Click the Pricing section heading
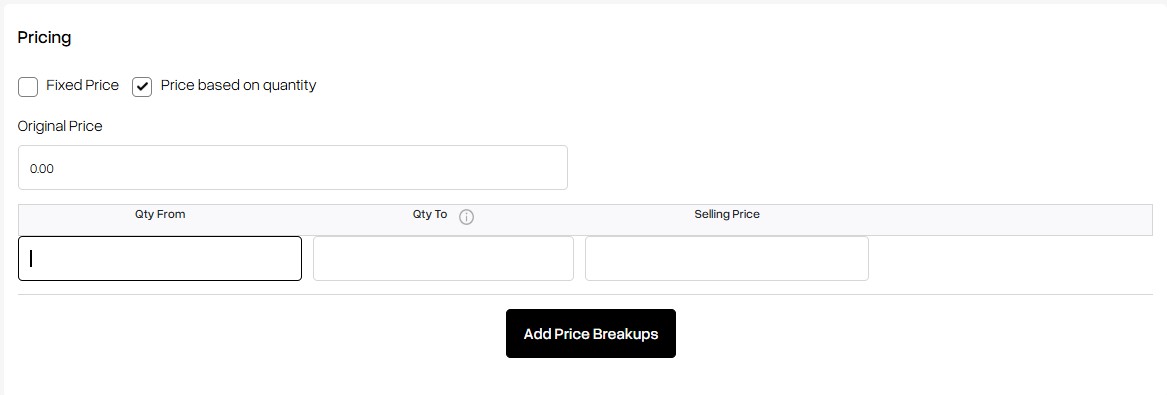The width and height of the screenshot is (1167, 395). pos(45,37)
